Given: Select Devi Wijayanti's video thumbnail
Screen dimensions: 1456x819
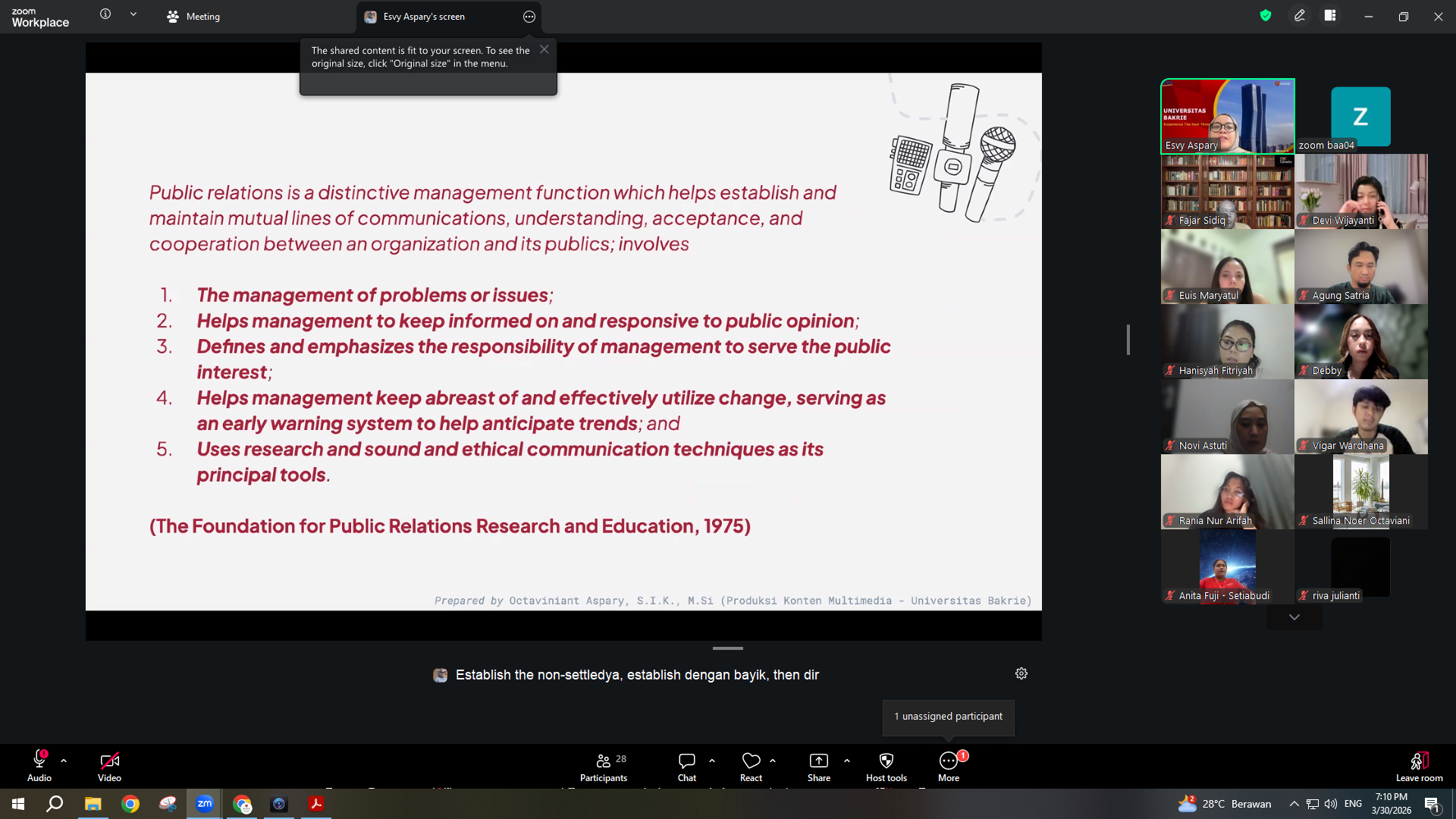Looking at the screenshot, I should [x=1361, y=191].
